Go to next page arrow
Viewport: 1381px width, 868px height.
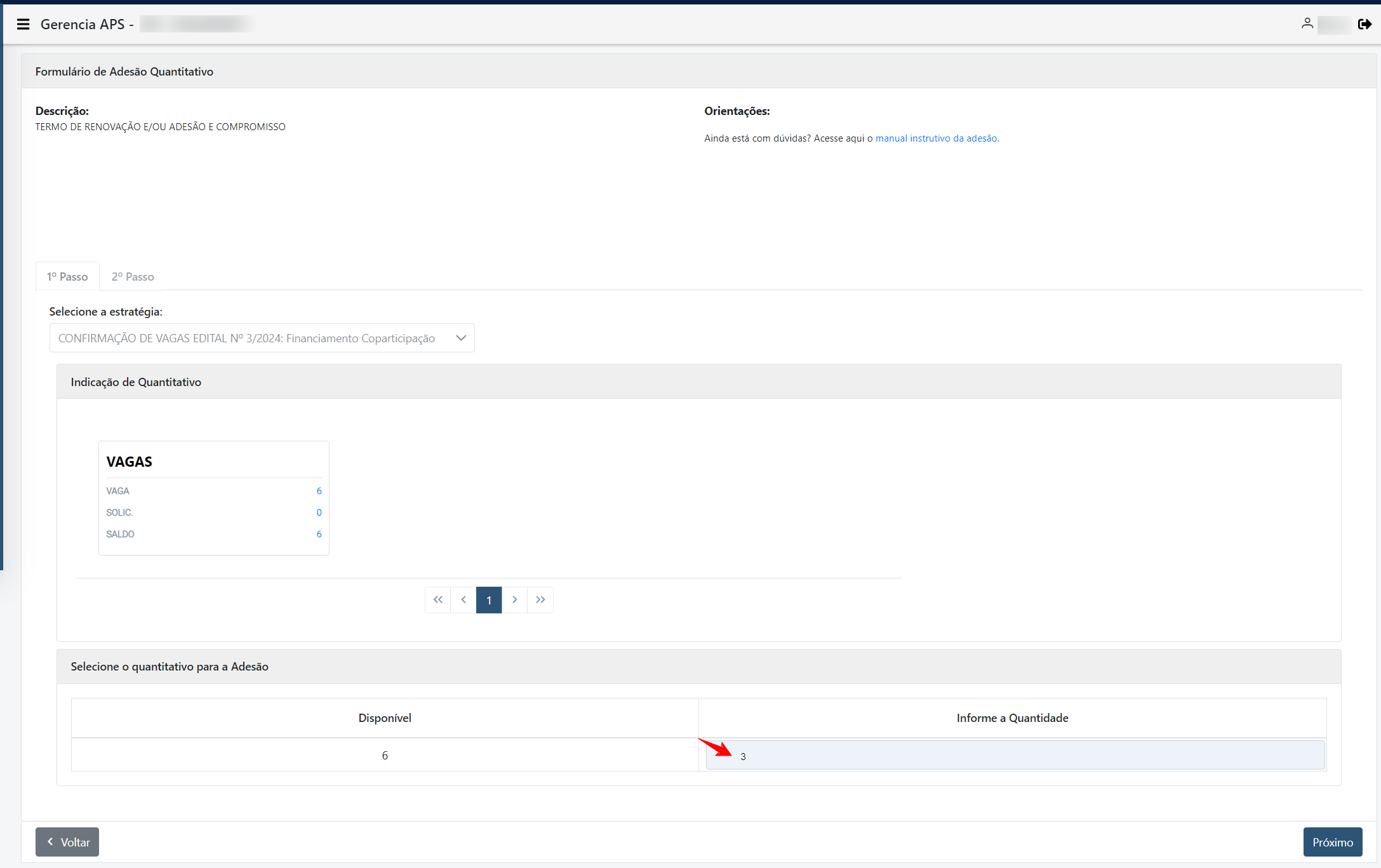click(514, 599)
